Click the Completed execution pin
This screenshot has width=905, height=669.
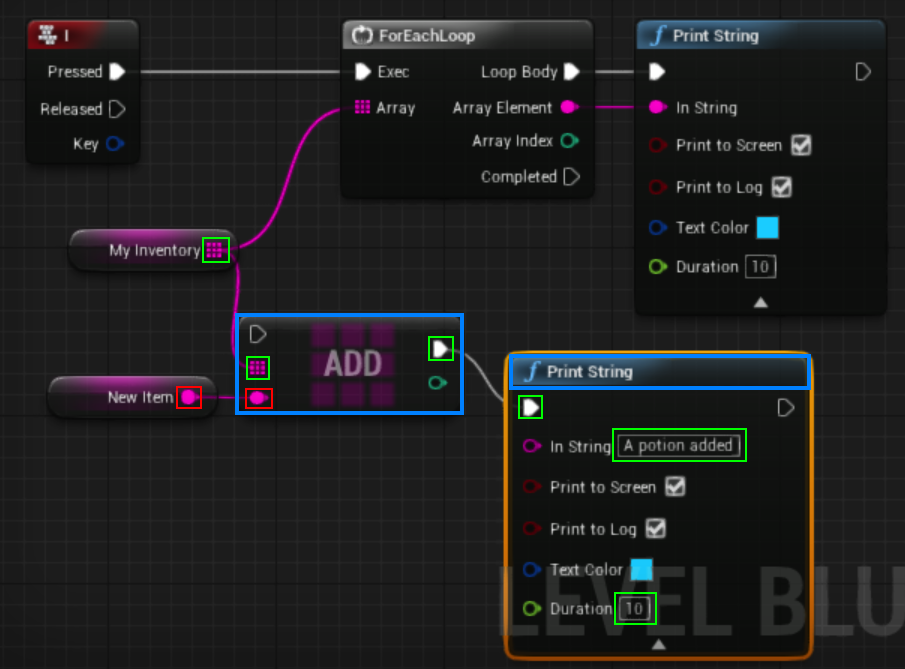(x=571, y=177)
